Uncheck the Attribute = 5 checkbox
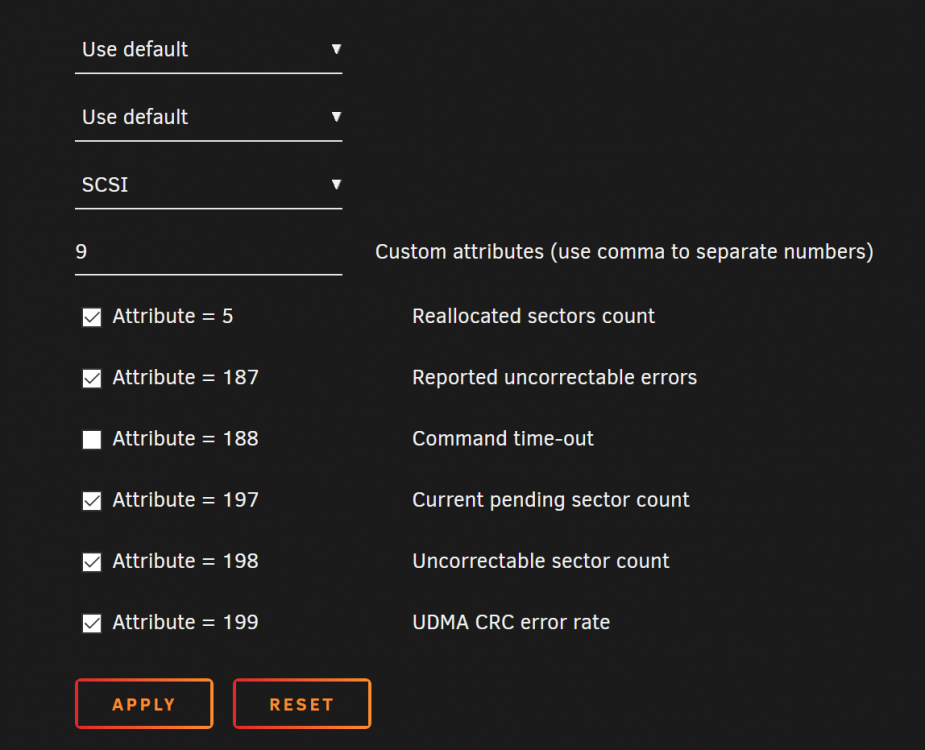Image resolution: width=925 pixels, height=750 pixels. pos(91,317)
